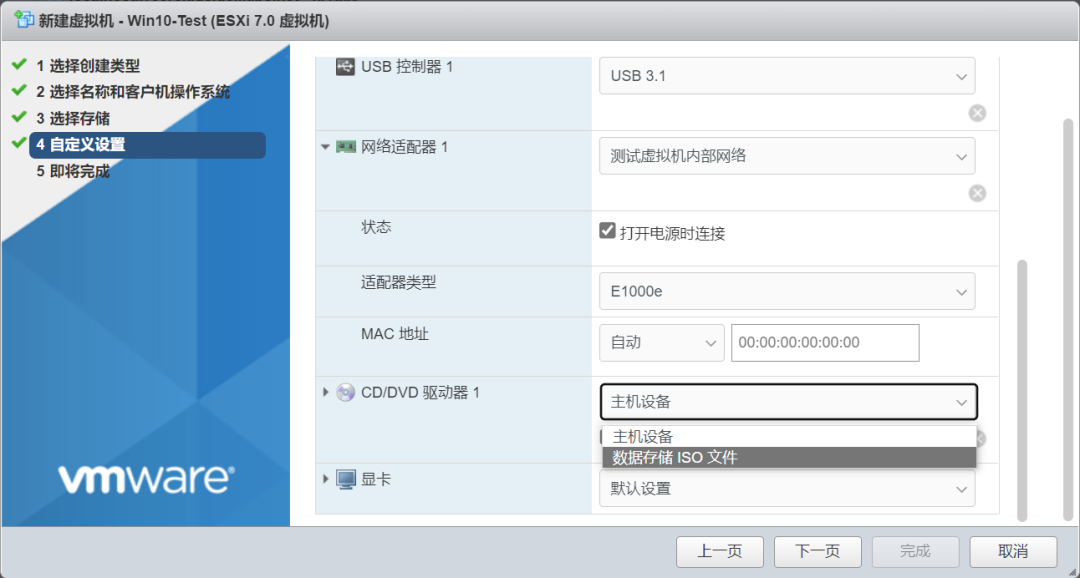Click the 下一页 button
The image size is (1080, 578).
tap(818, 551)
